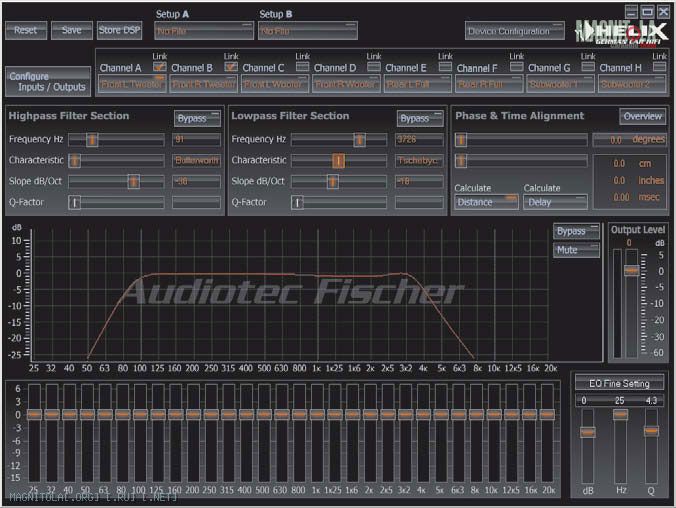Click the Output Level fader handle
Viewport: 676px width, 508px height.
[632, 270]
